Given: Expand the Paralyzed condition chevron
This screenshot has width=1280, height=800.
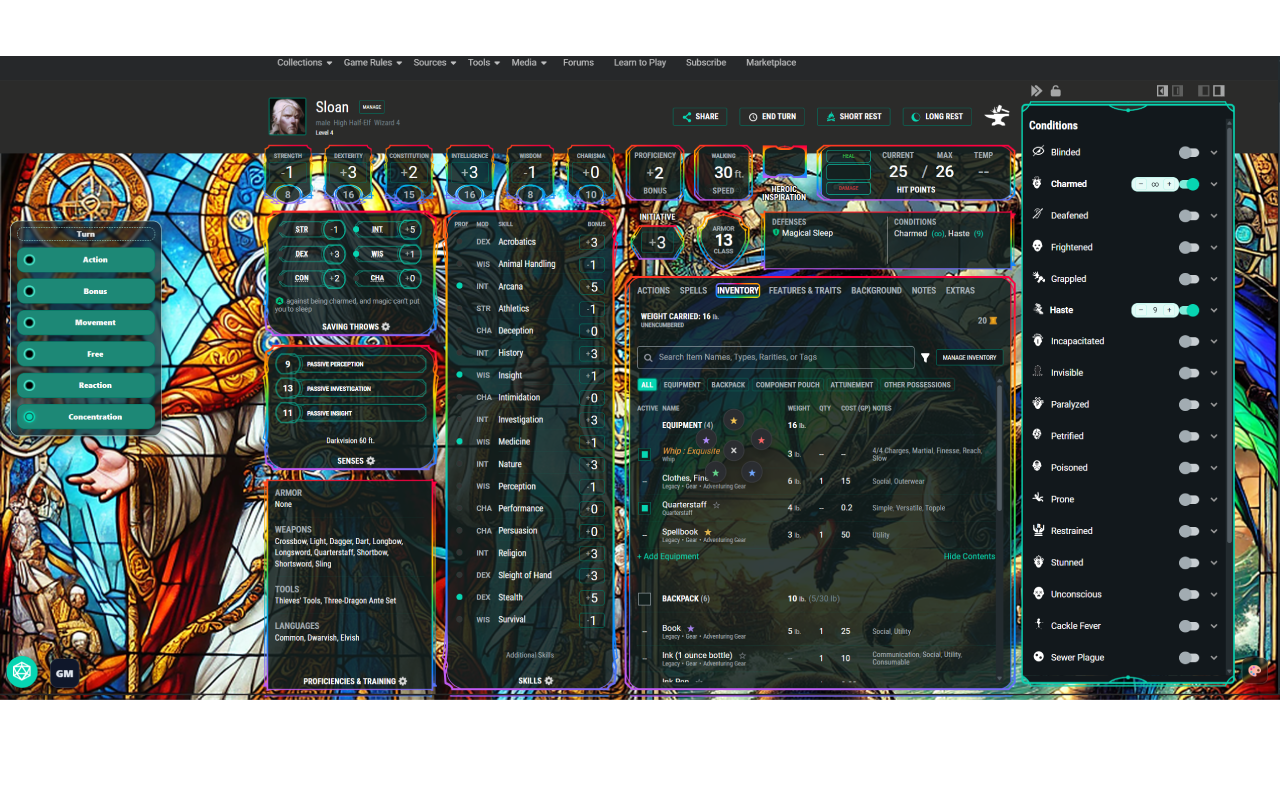Looking at the screenshot, I should (1214, 405).
